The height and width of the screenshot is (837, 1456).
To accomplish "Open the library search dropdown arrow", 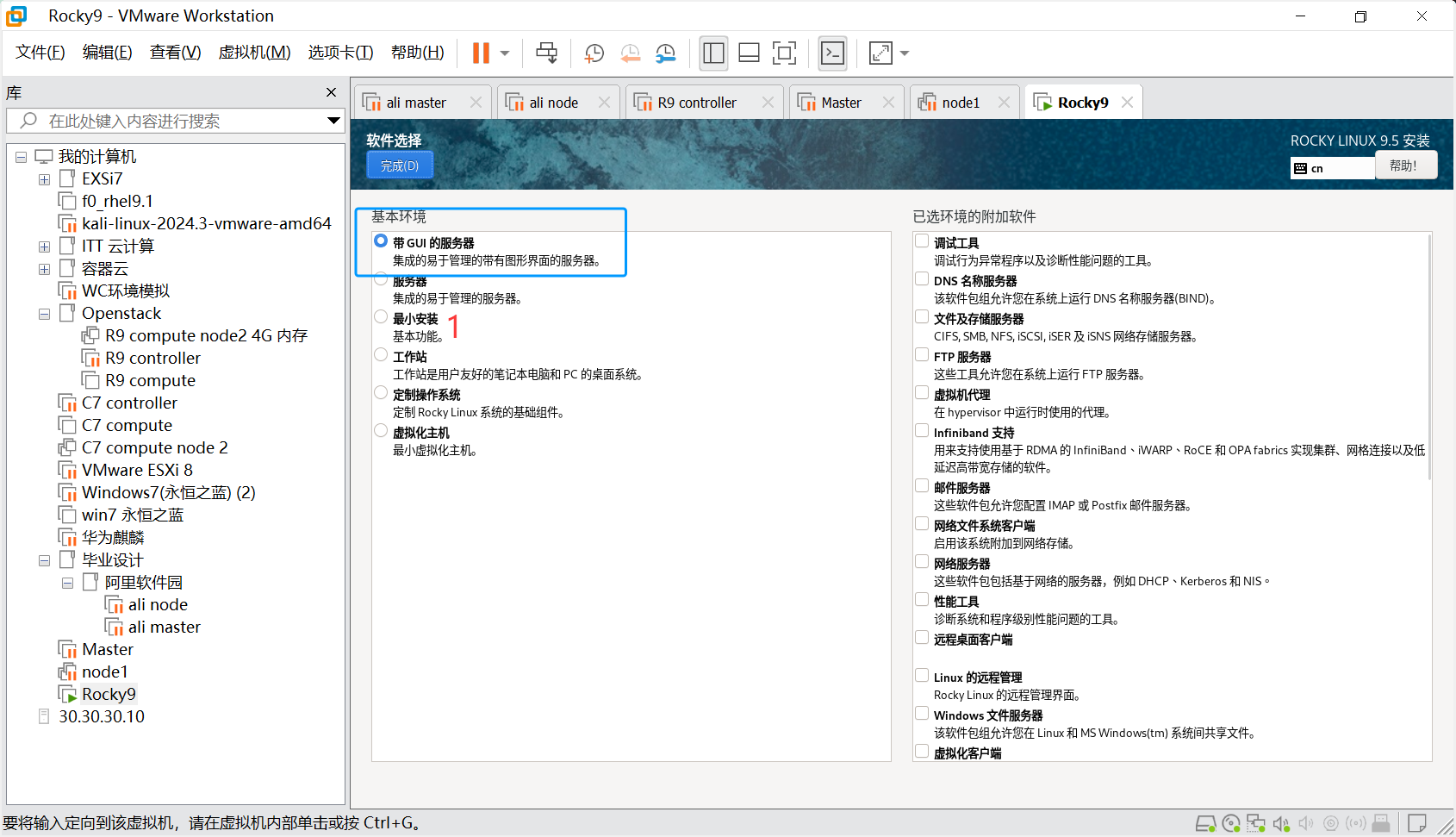I will 333,121.
